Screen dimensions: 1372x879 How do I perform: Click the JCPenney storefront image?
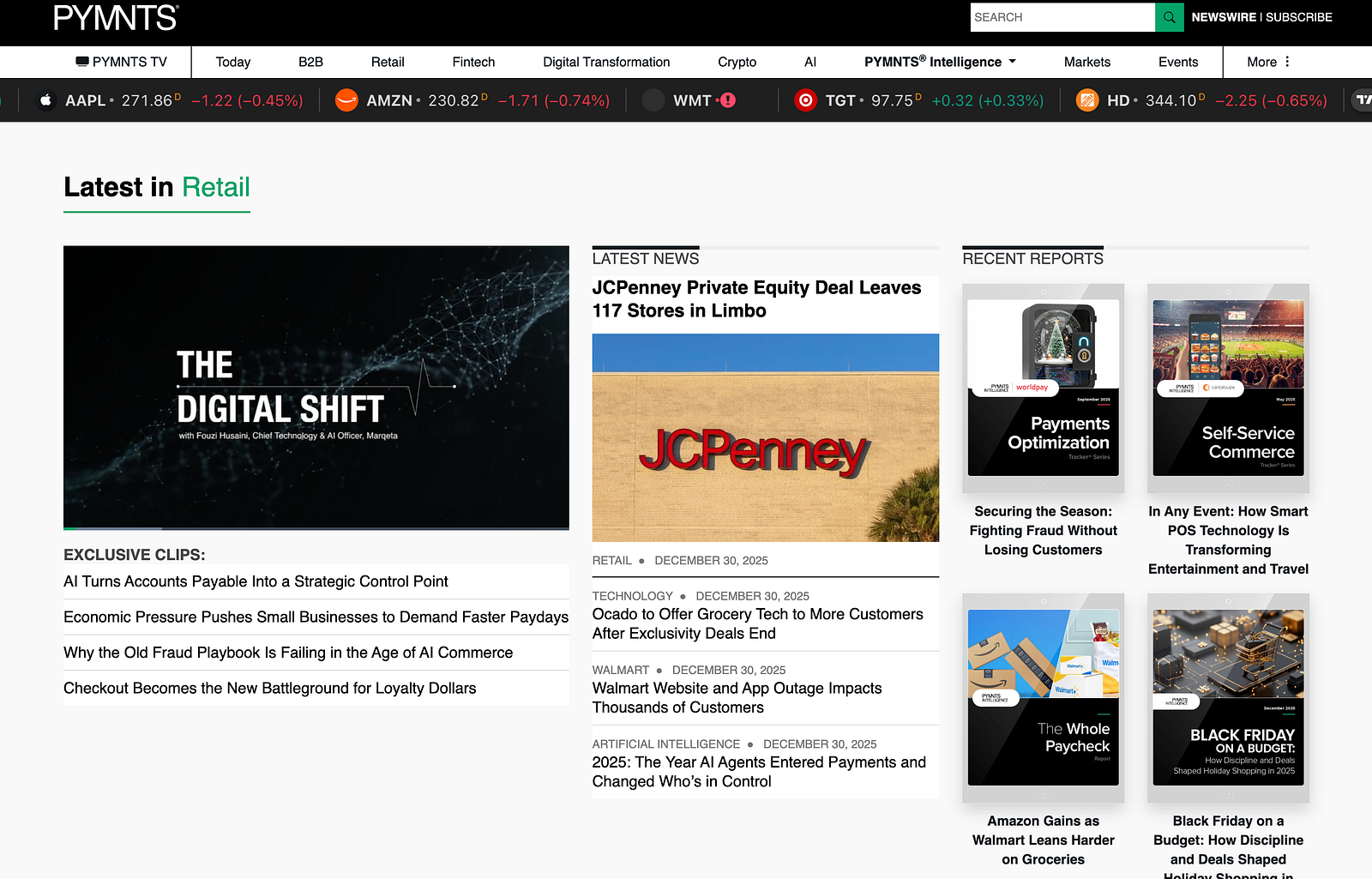tap(766, 437)
